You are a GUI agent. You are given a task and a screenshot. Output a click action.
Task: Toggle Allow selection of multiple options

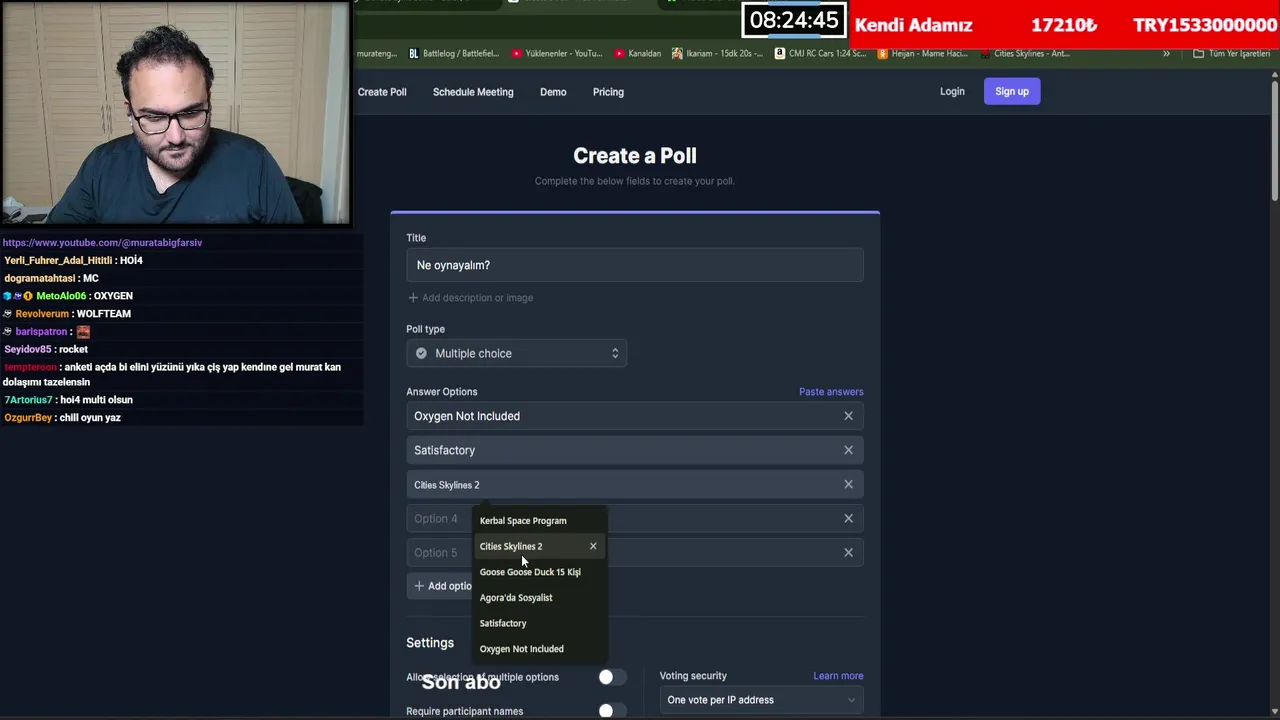(x=612, y=677)
